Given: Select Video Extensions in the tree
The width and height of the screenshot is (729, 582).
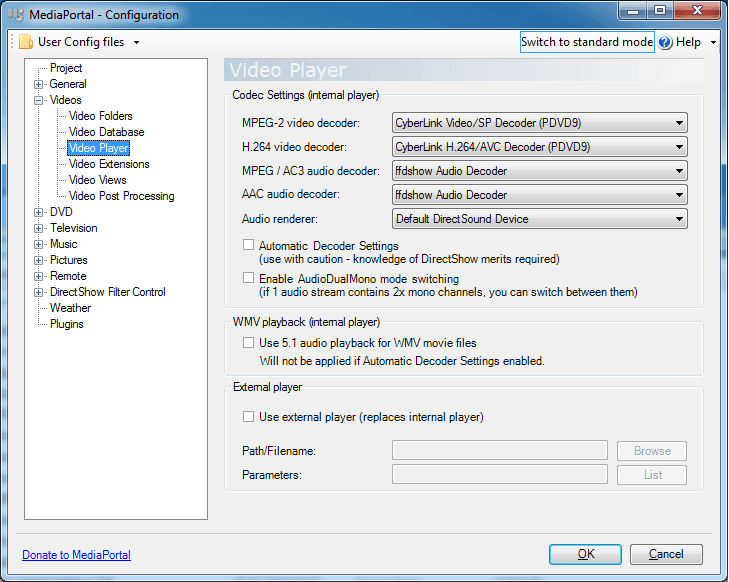Looking at the screenshot, I should [109, 164].
